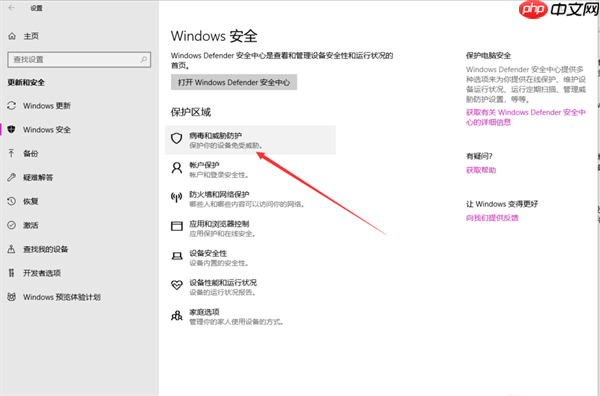Open 病毒和威胁防护 protection area
Screen dimensions: 600x396
point(250,140)
